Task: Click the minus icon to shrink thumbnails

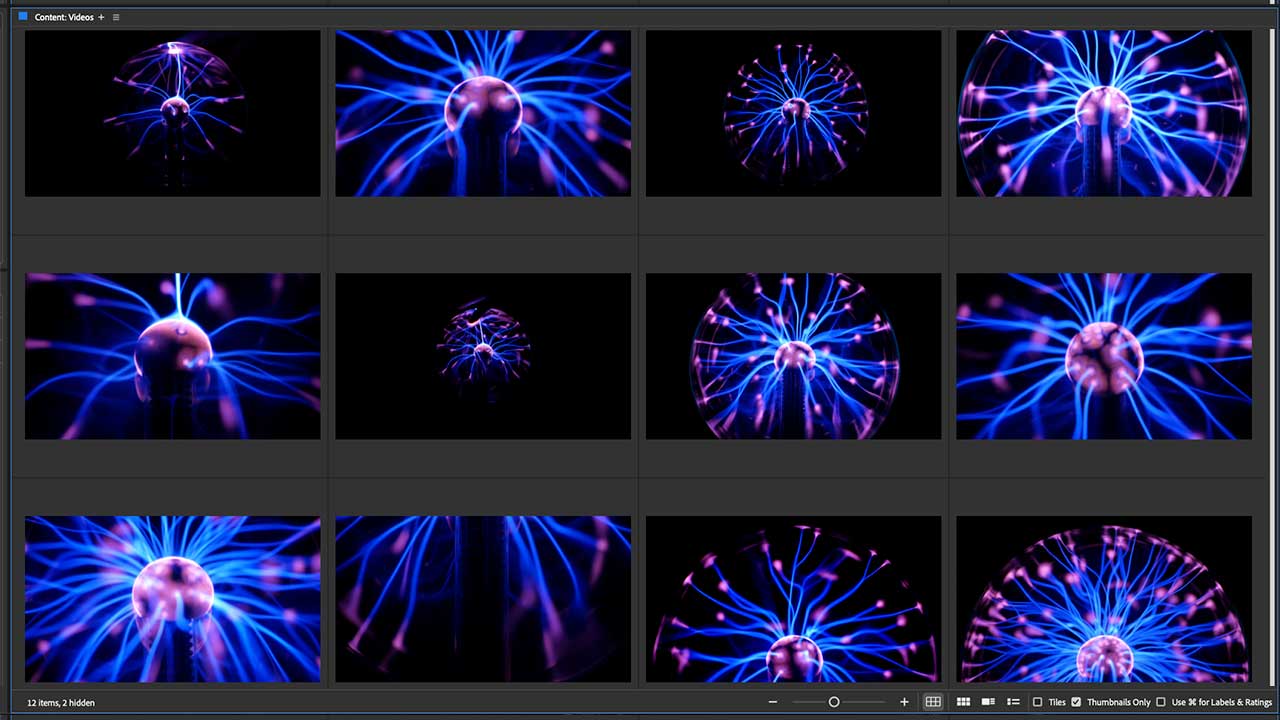Action: click(773, 702)
